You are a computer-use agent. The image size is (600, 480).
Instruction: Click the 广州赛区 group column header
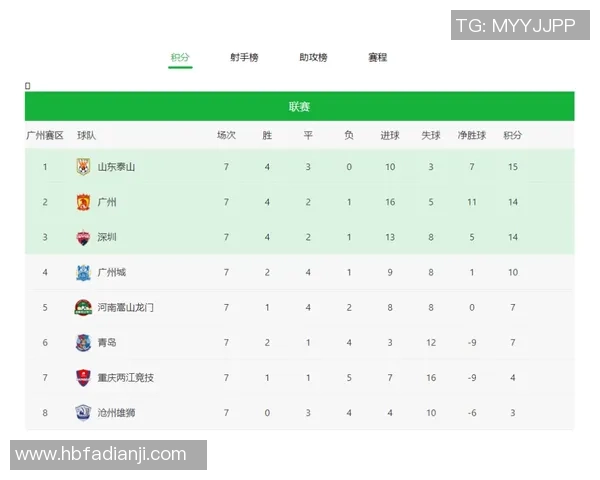45,135
